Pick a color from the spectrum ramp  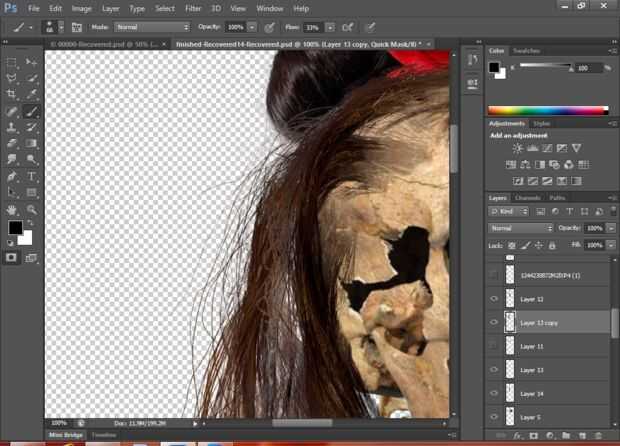tap(548, 110)
